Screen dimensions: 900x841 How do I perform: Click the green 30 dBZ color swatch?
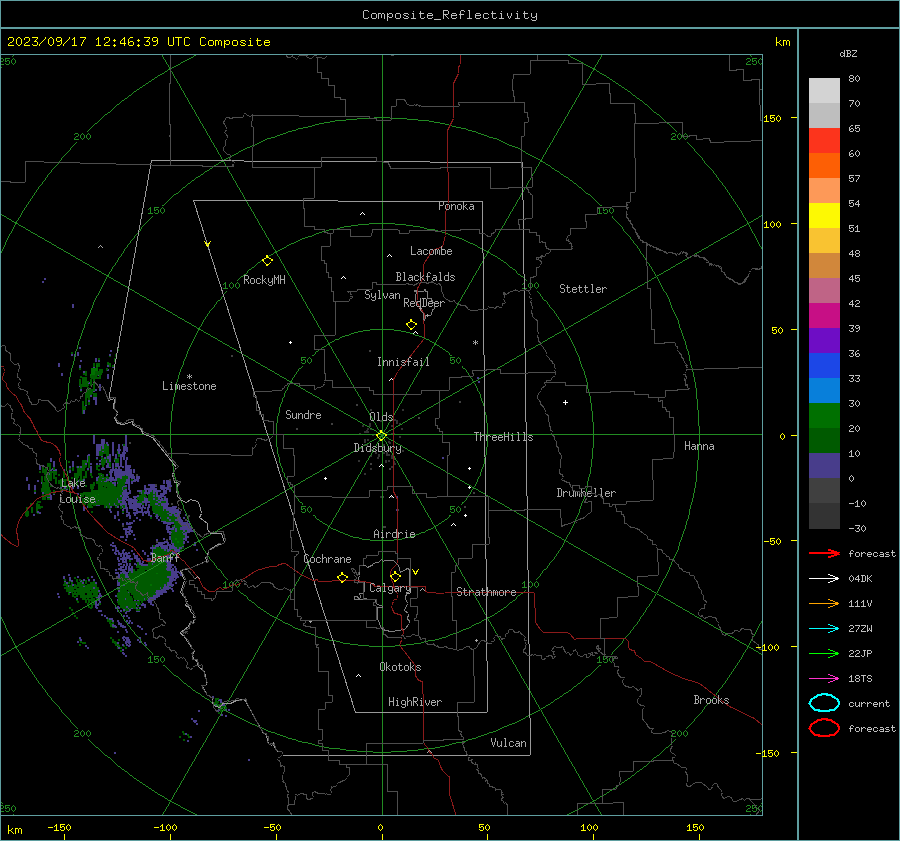coord(824,416)
